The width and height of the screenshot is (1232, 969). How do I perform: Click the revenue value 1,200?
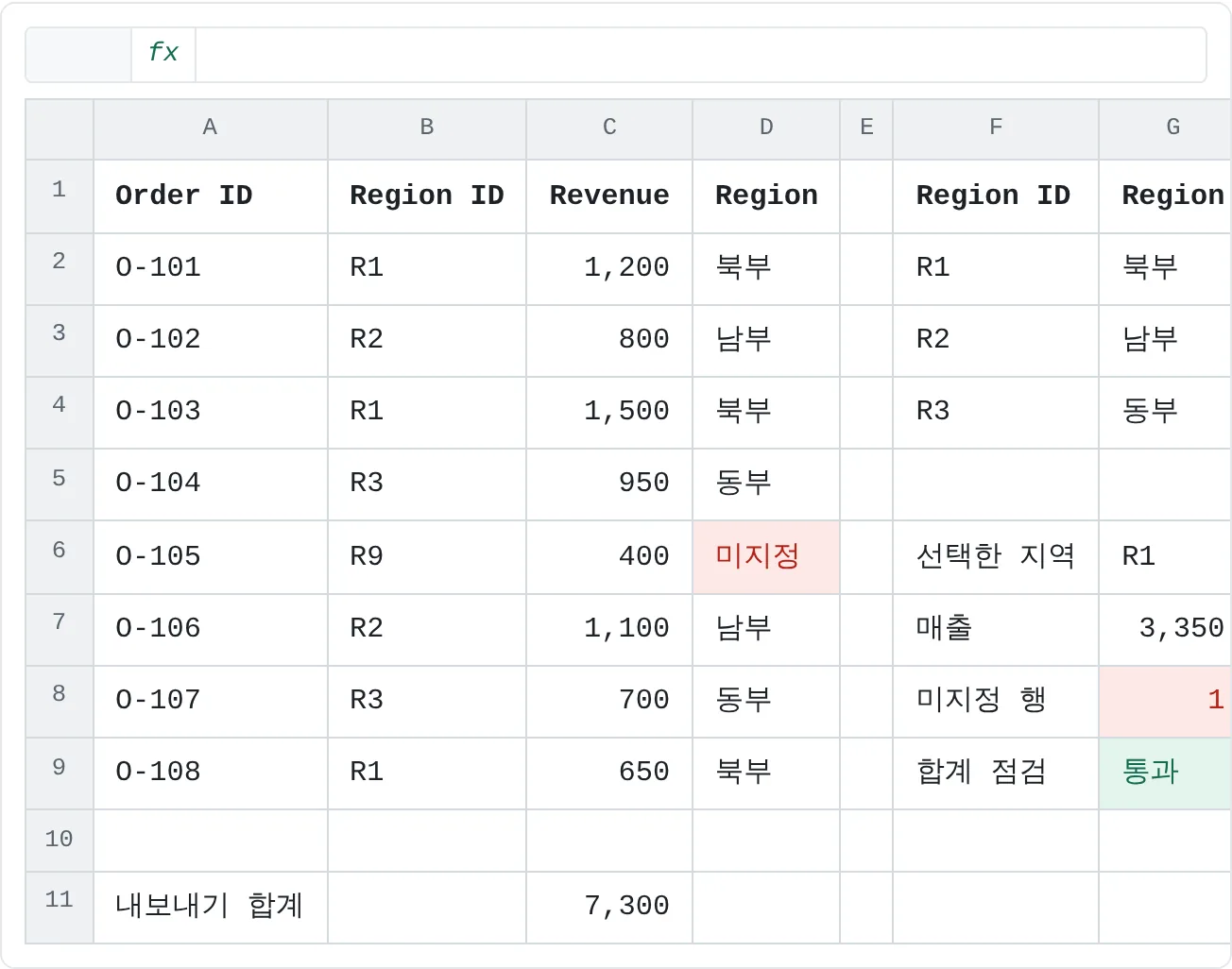click(609, 269)
